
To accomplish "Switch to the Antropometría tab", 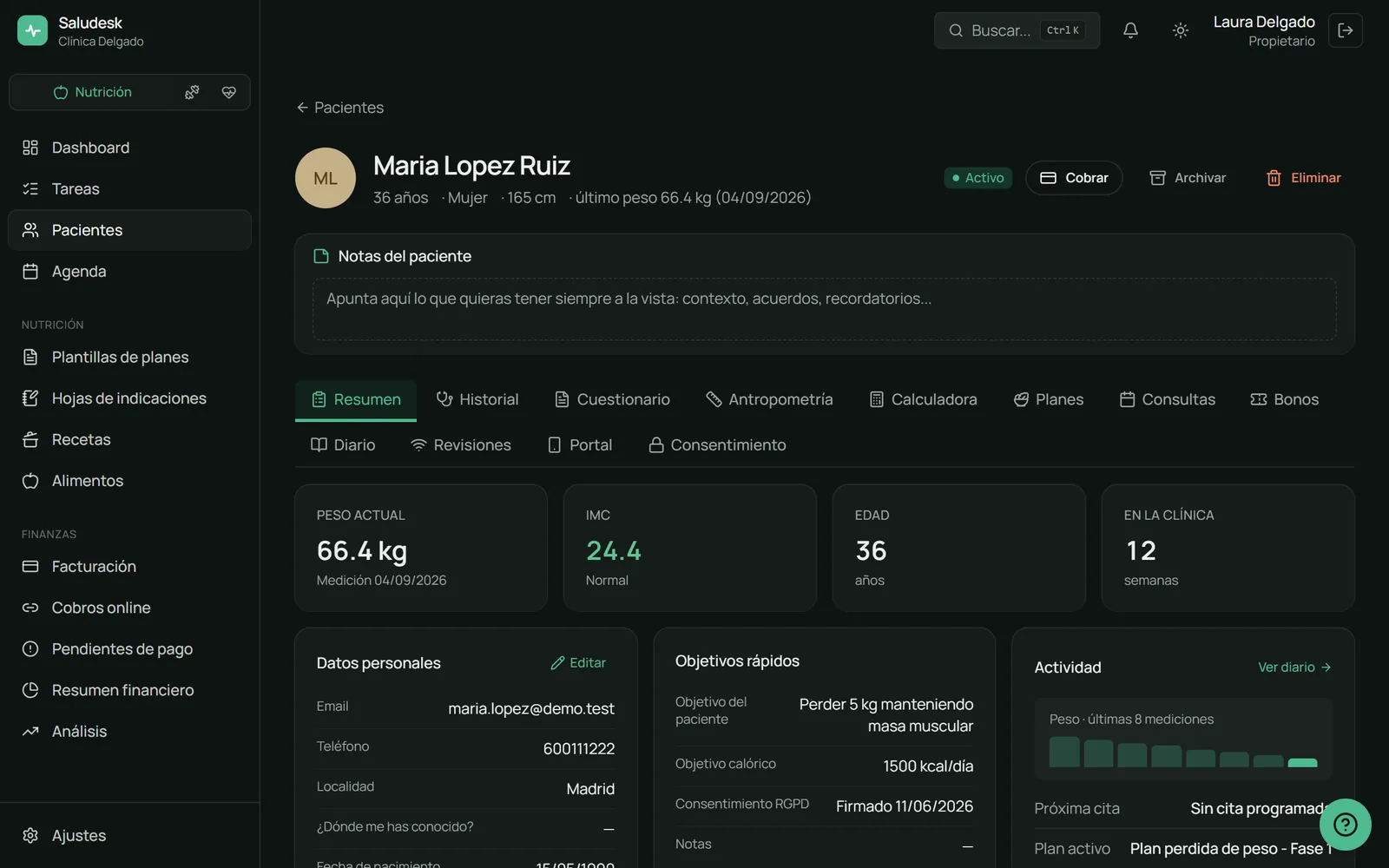I will click(x=769, y=399).
